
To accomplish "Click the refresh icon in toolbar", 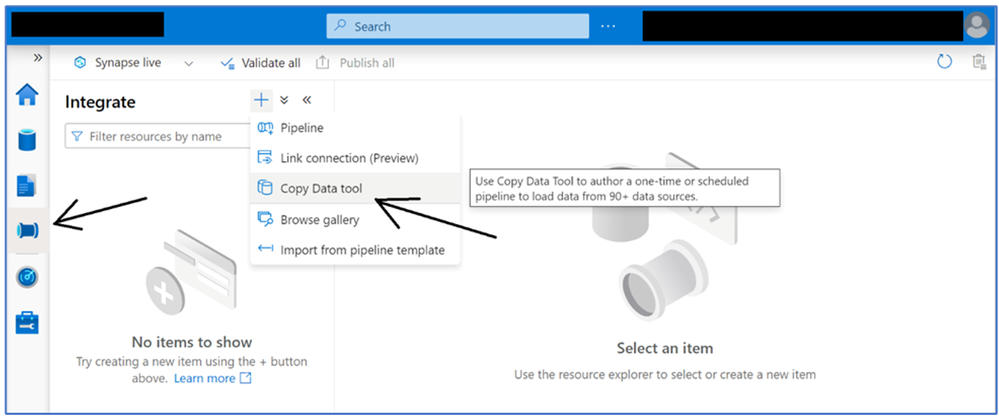I will [x=944, y=62].
